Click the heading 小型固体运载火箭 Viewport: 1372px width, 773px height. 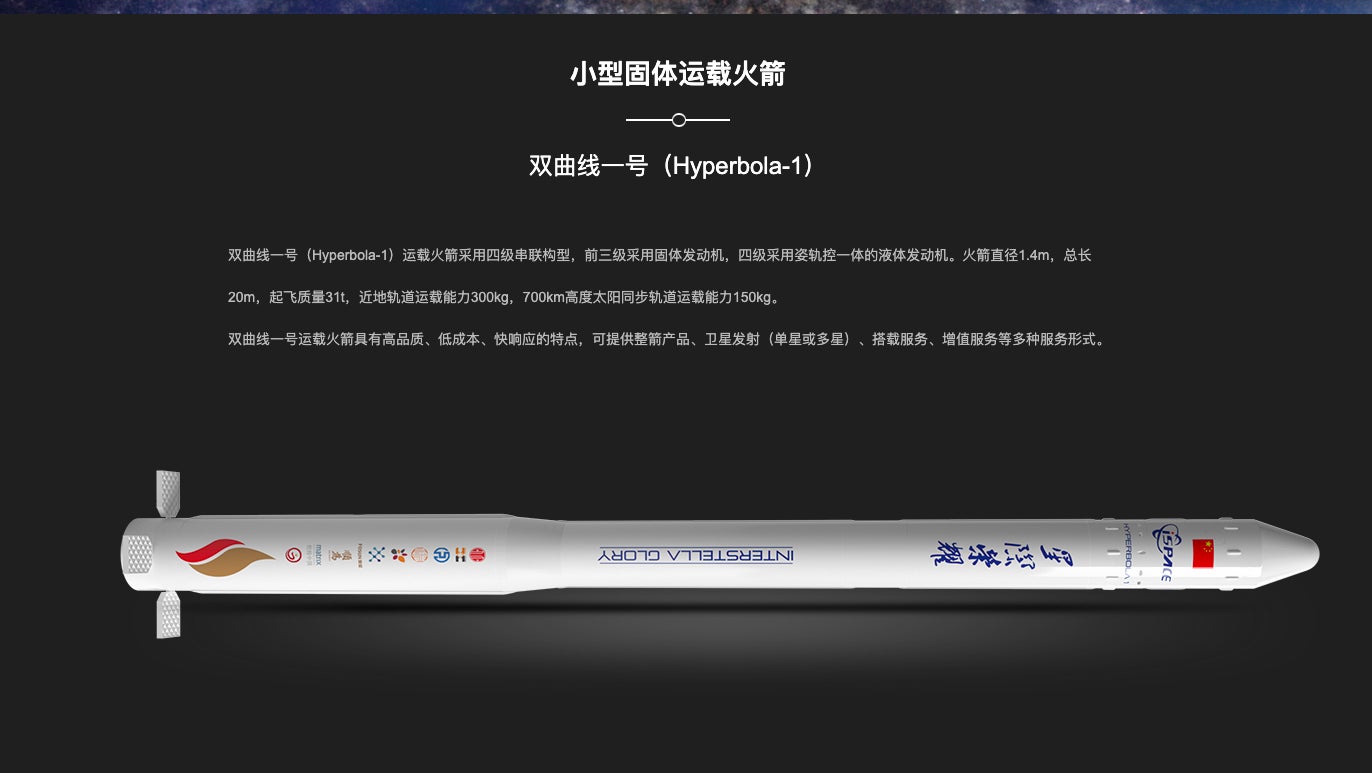(x=678, y=74)
